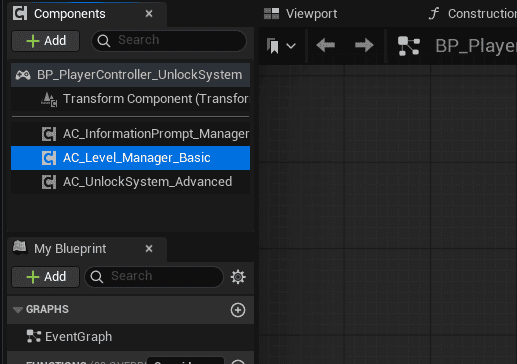Click Add in the My Blueprint panel
The image size is (517, 364).
(46, 277)
